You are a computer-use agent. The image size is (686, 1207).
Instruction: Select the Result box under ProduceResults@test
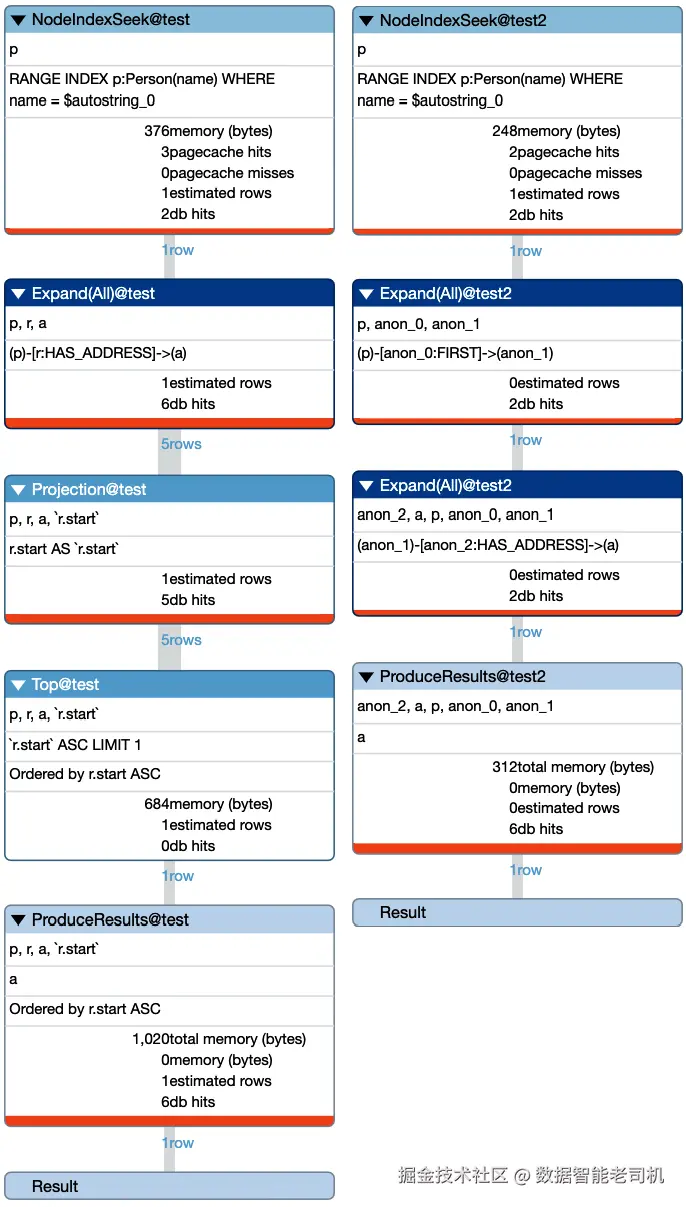point(169,1186)
